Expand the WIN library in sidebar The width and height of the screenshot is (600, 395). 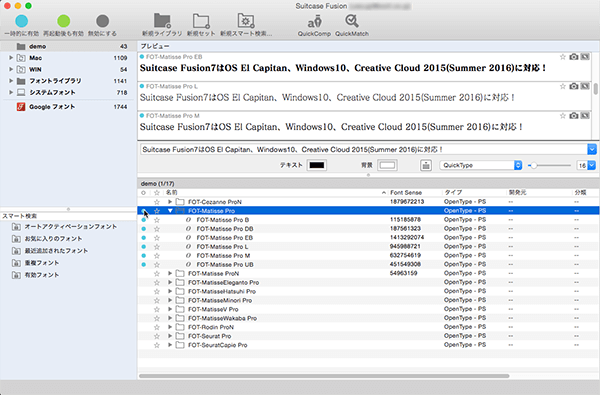click(x=11, y=69)
